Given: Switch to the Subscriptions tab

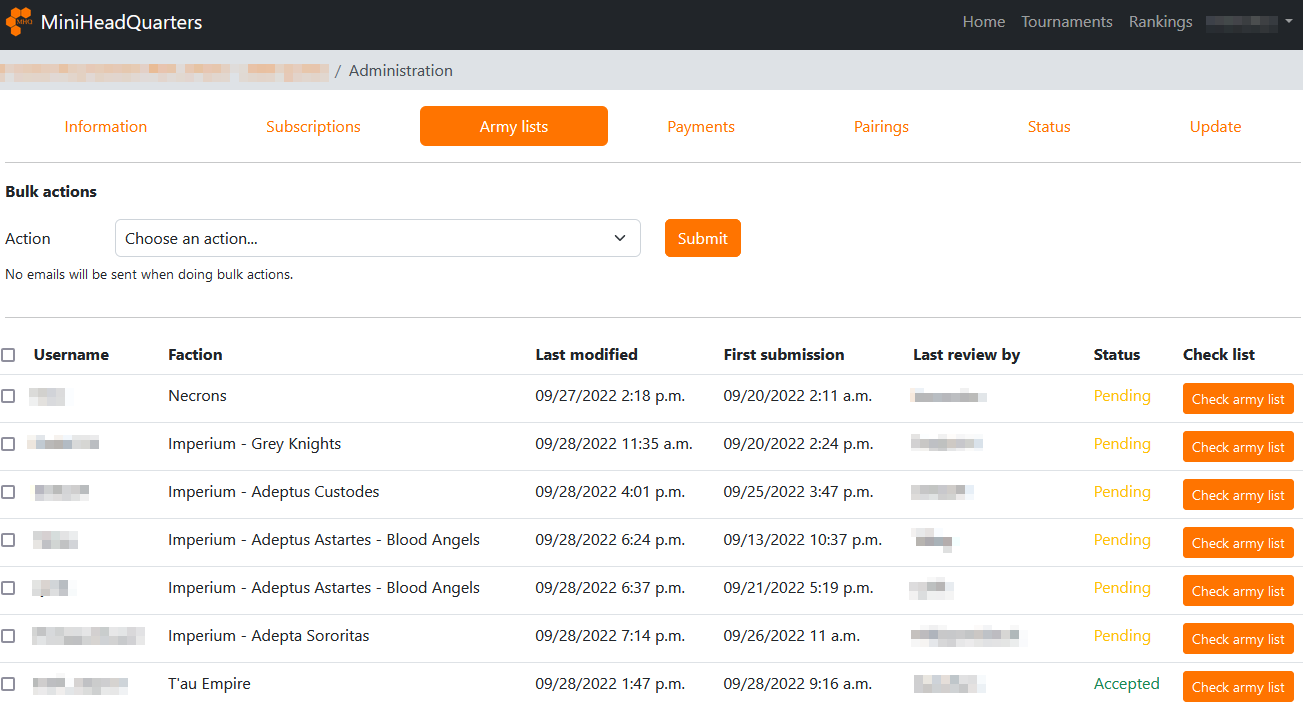Looking at the screenshot, I should 313,127.
